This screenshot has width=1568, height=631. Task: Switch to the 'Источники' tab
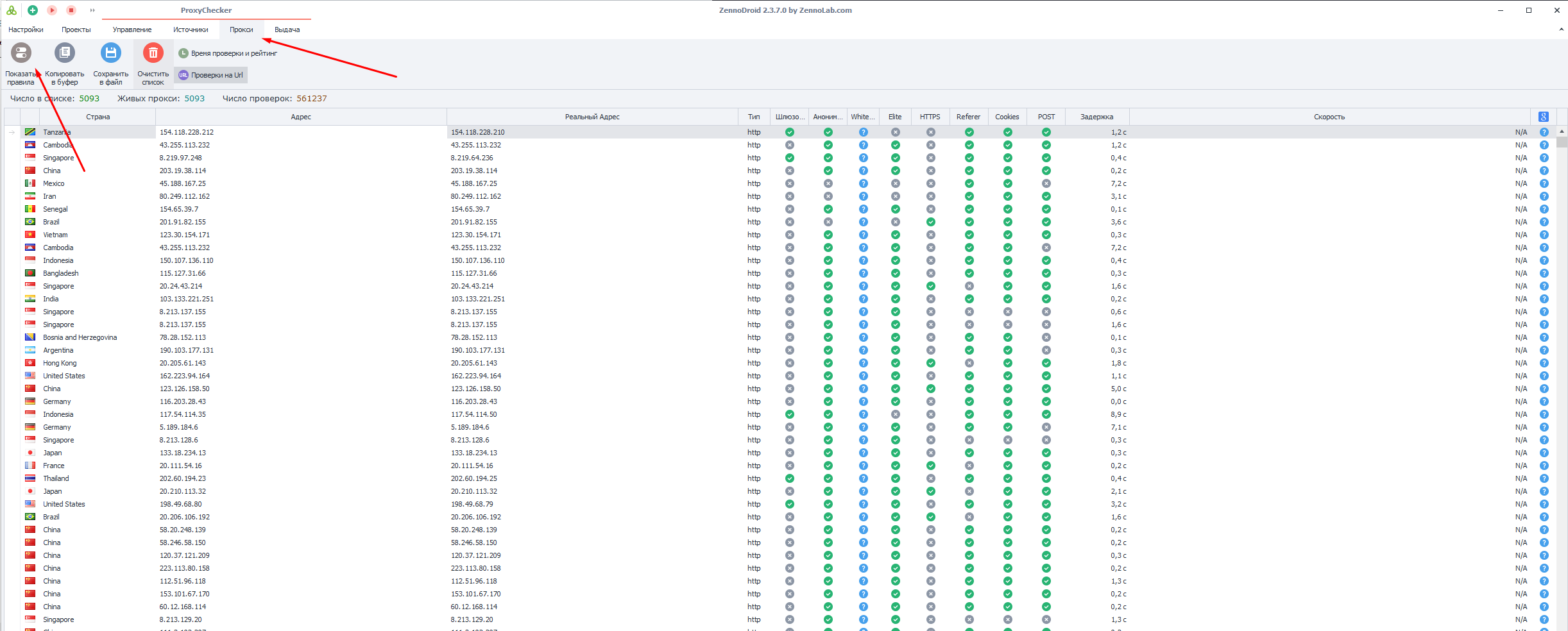[x=191, y=29]
